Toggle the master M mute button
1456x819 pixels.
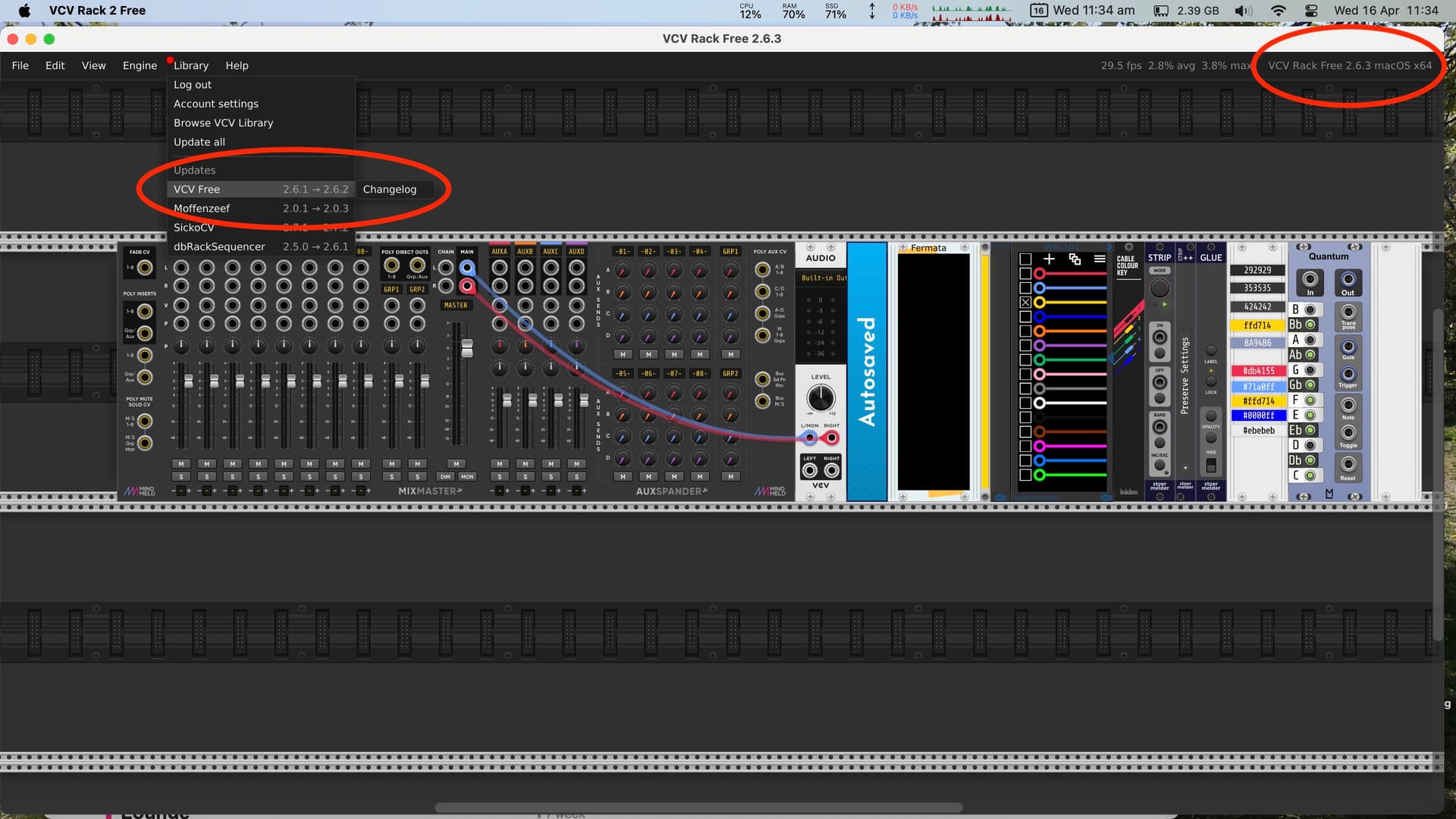pyautogui.click(x=456, y=464)
